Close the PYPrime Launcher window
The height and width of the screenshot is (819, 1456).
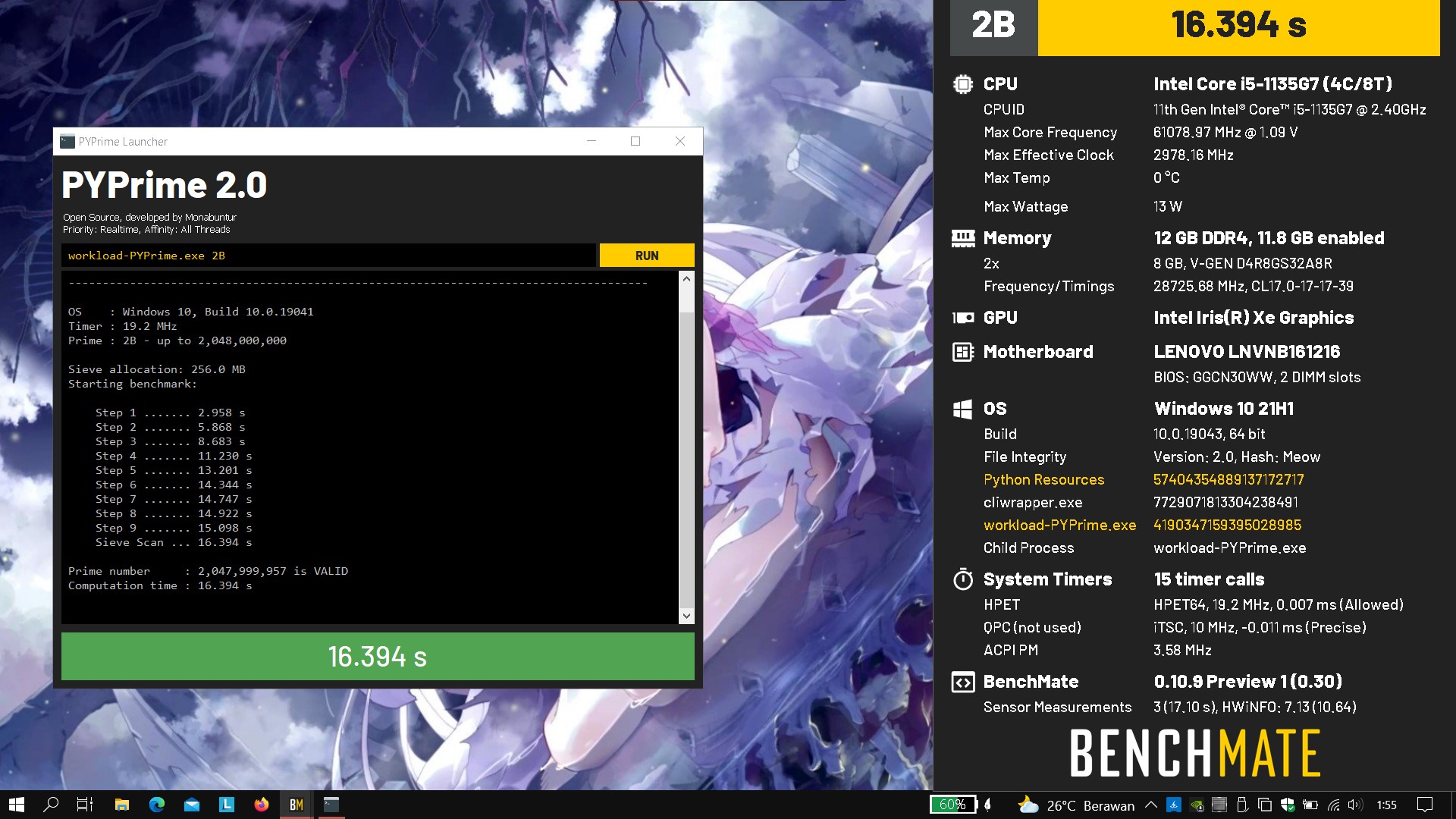click(680, 141)
